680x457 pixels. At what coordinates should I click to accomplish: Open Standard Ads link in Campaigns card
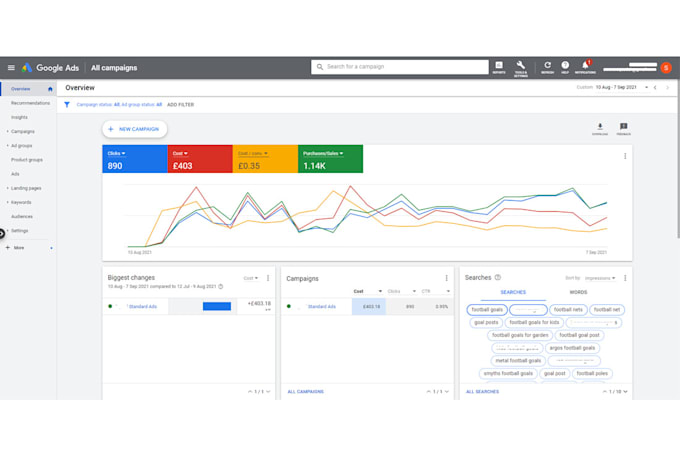tap(321, 307)
